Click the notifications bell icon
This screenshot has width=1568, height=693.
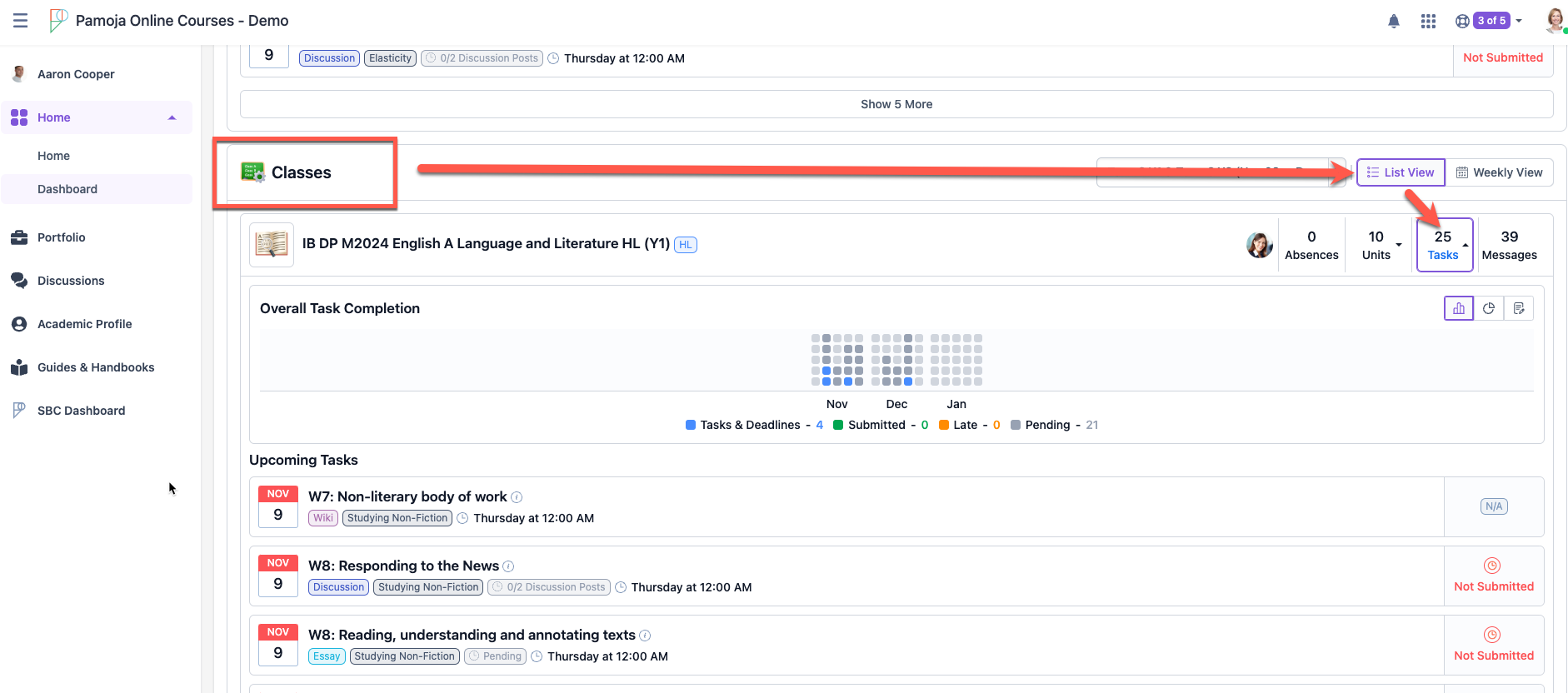(x=1394, y=21)
